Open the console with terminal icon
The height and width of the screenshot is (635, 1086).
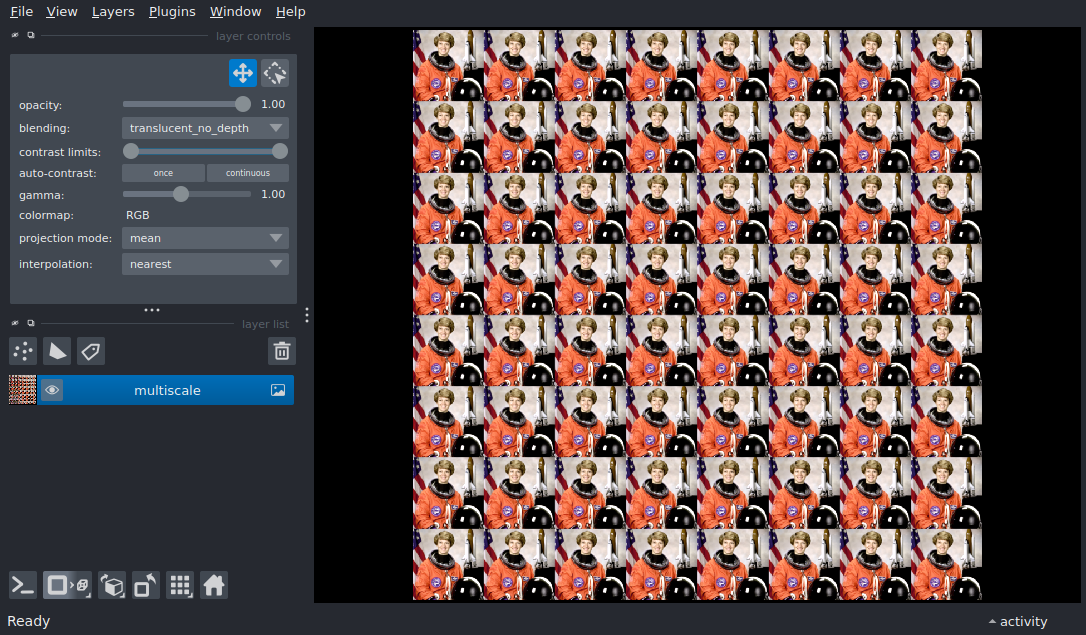click(23, 585)
